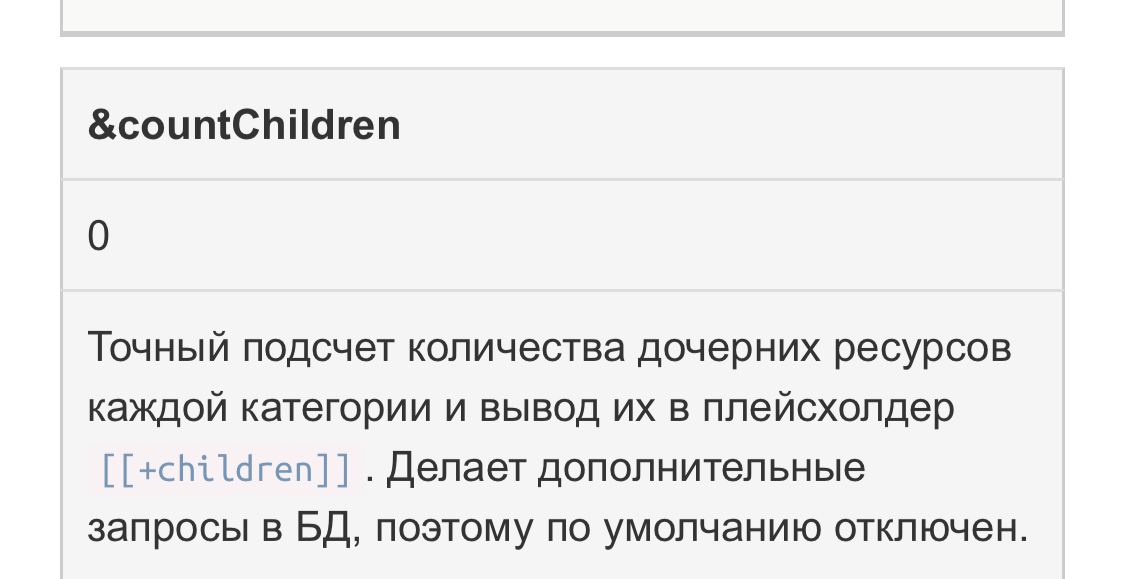
Task: Click the word "подсчет"
Action: click(319, 348)
